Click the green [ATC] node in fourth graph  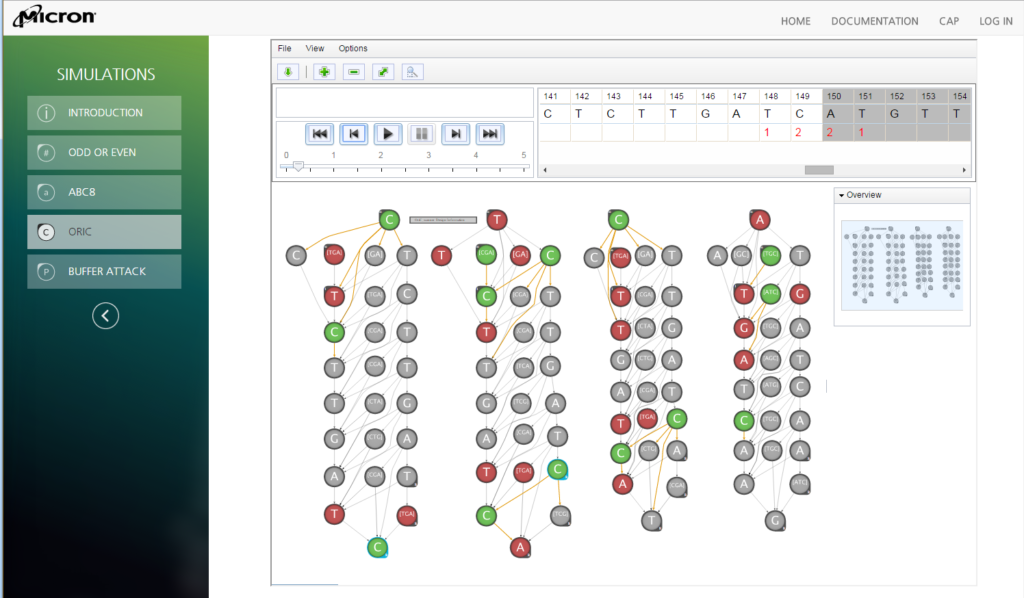click(771, 294)
